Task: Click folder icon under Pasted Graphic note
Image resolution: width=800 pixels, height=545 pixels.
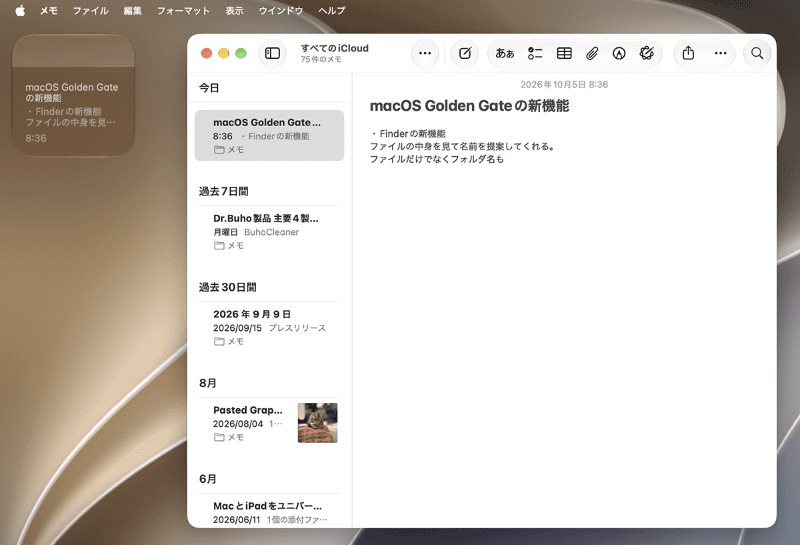Action: point(219,437)
